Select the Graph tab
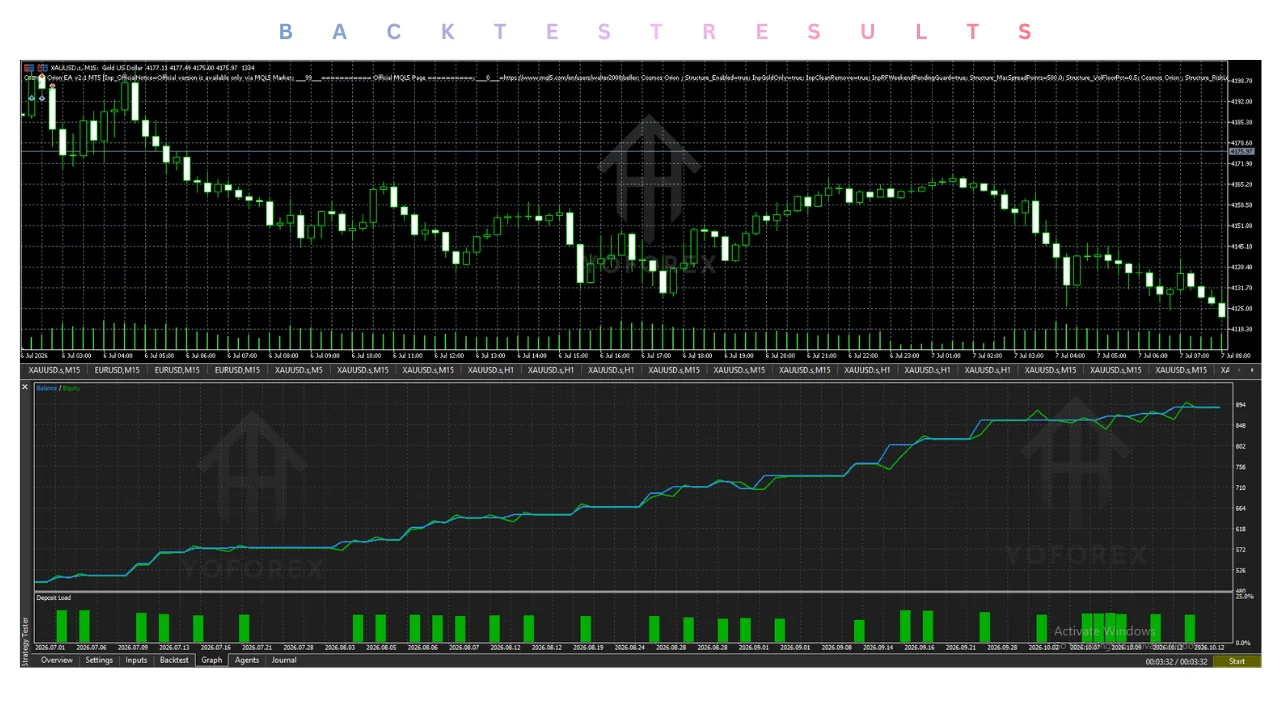 pyautogui.click(x=212, y=660)
